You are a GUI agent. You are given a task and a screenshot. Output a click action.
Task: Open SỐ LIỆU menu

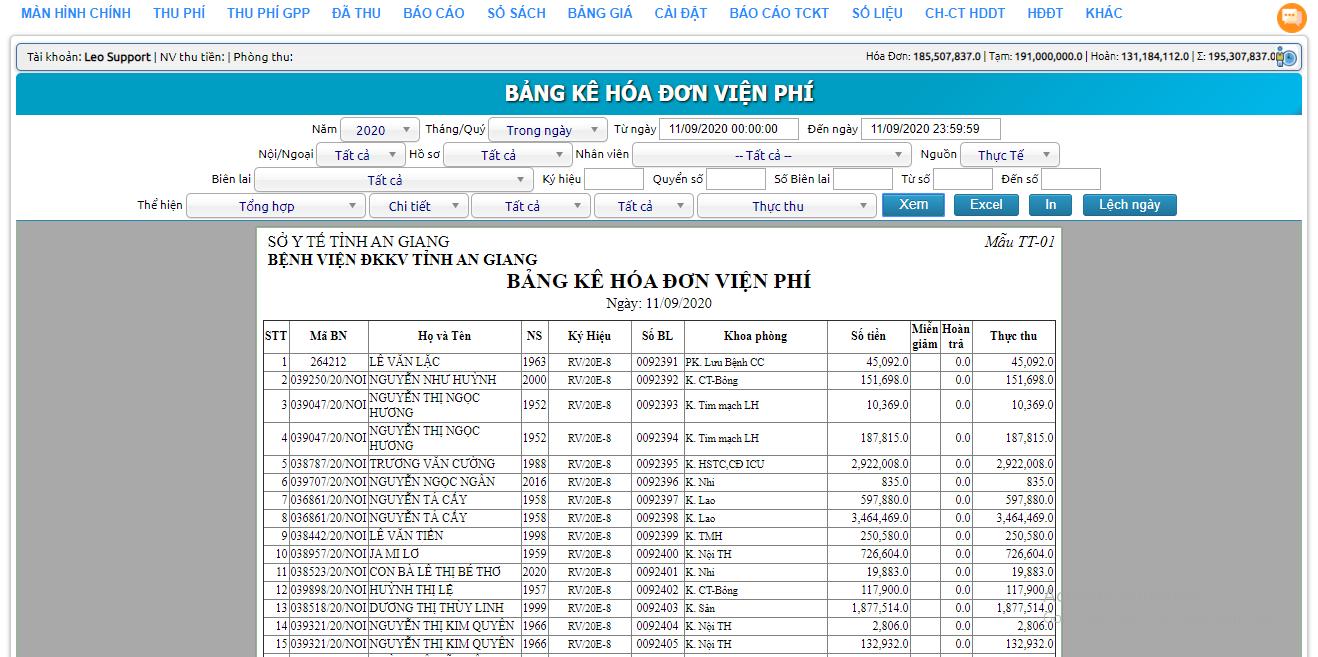pyautogui.click(x=877, y=13)
